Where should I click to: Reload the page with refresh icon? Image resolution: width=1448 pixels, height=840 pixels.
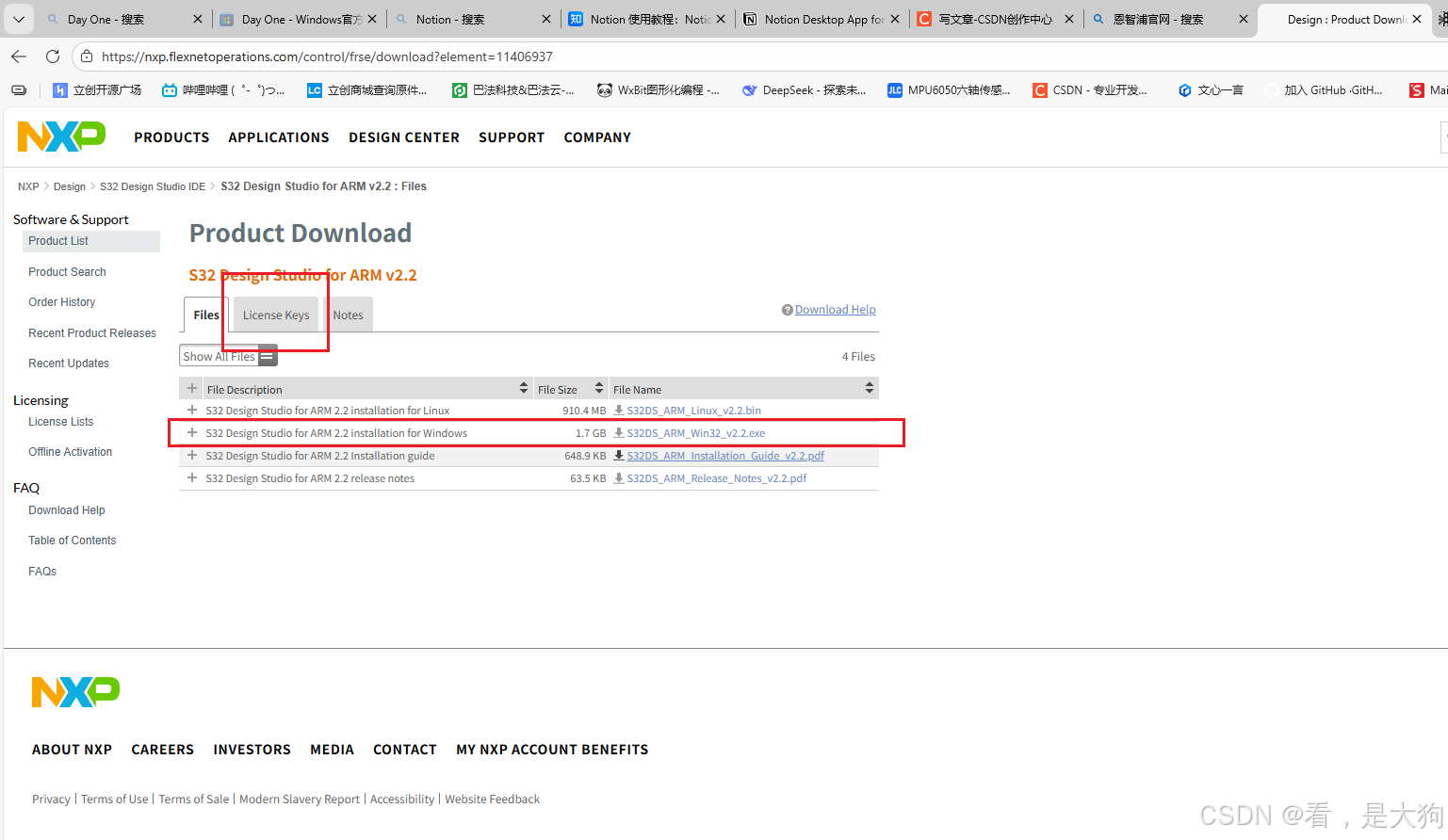(x=53, y=57)
